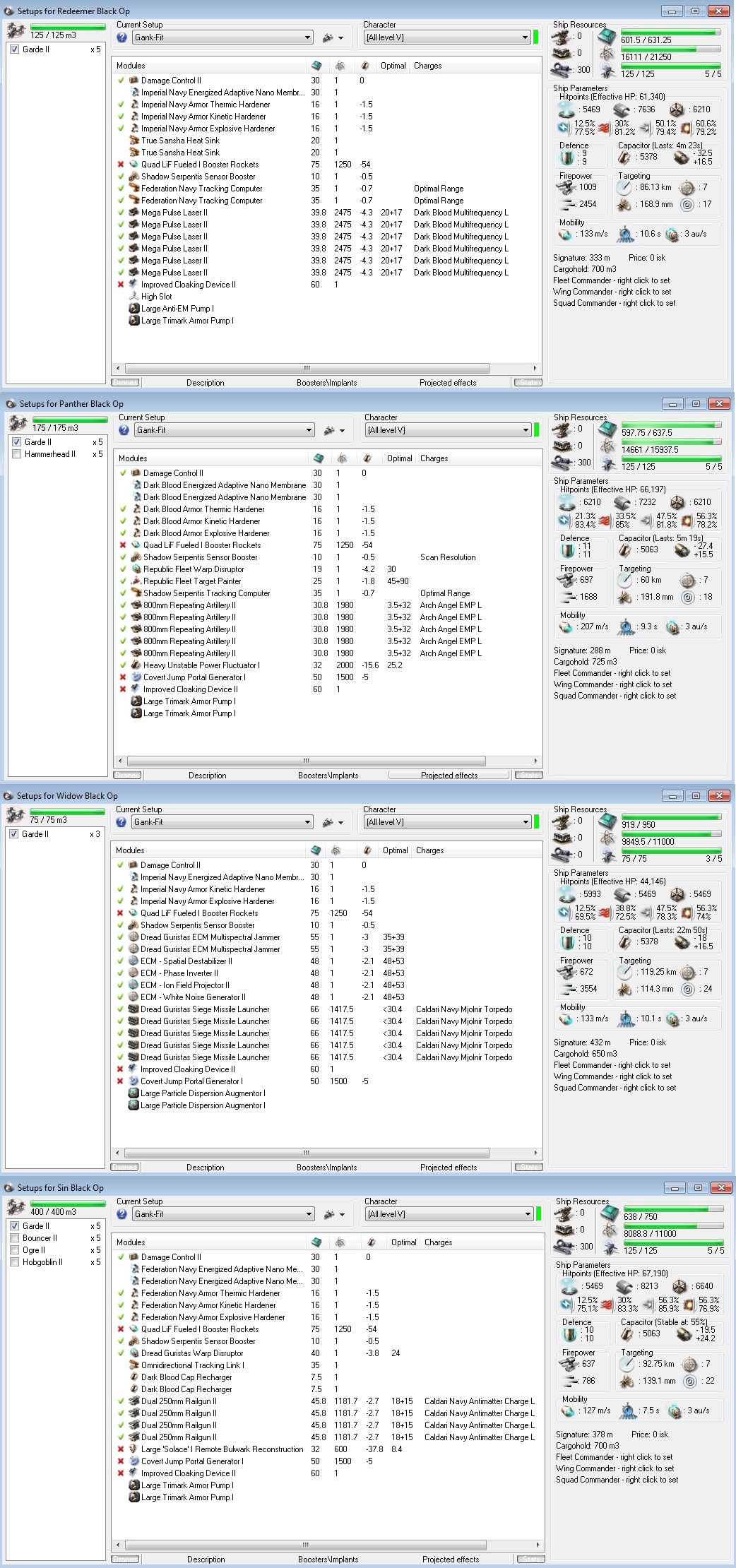The image size is (736, 1568).
Task: Click Large Anti-EM Pump I rig icon
Action: pos(134,309)
